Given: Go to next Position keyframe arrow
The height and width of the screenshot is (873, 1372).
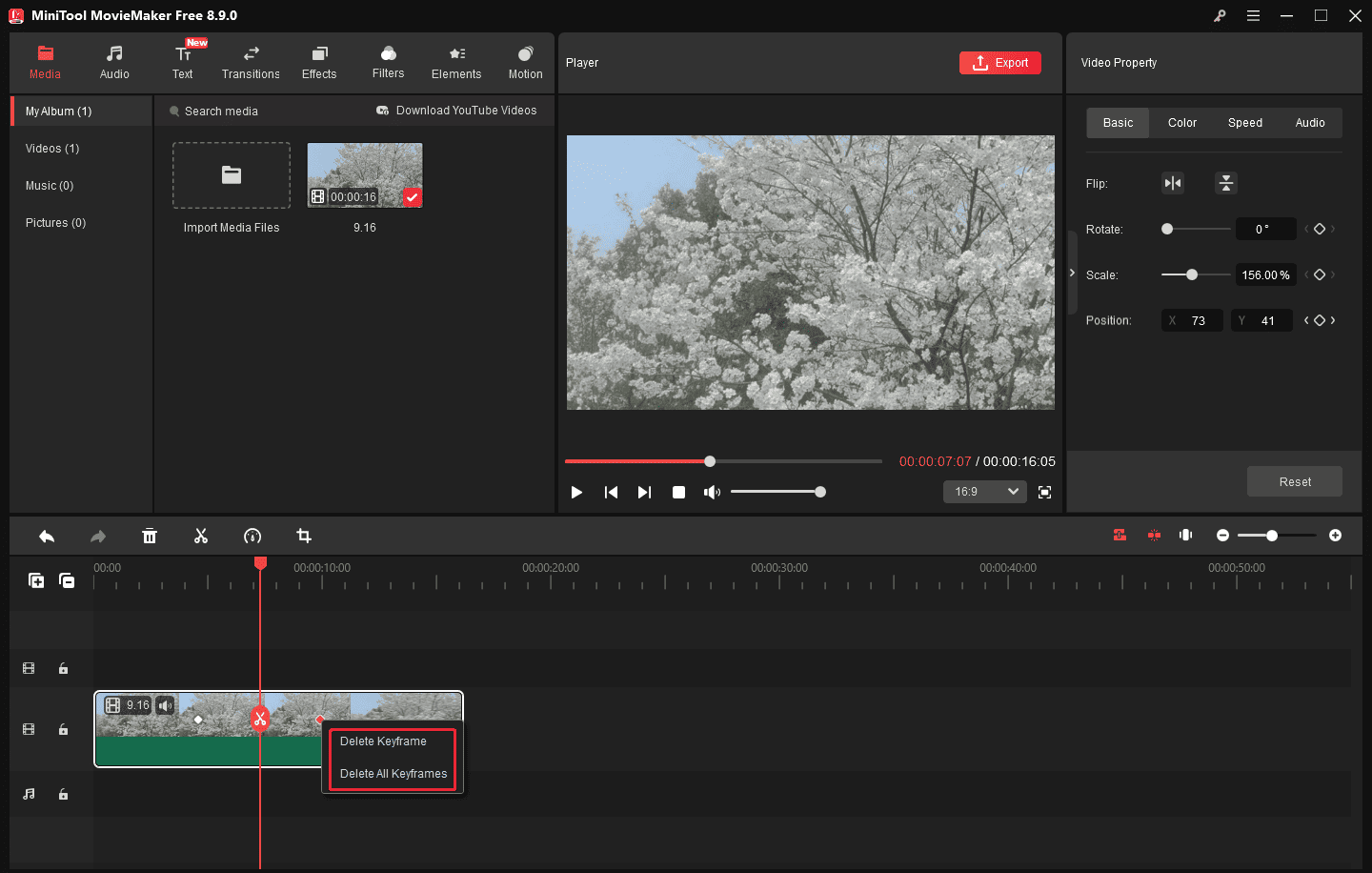Looking at the screenshot, I should point(1333,320).
